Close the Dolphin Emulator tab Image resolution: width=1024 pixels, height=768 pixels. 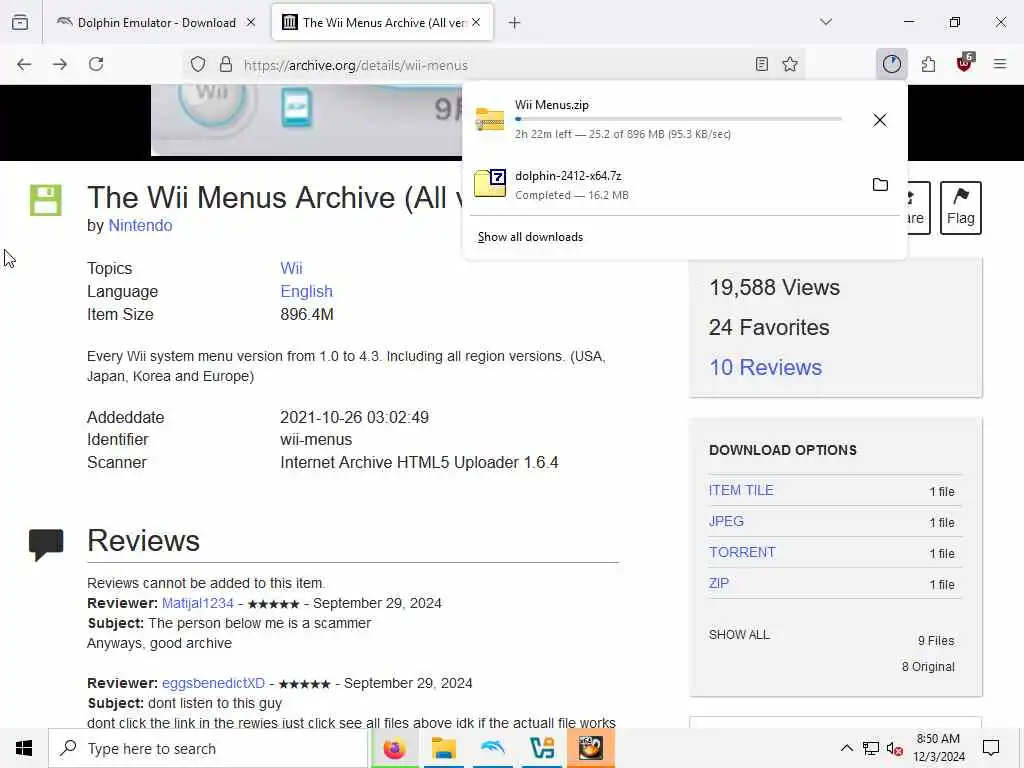click(x=251, y=23)
